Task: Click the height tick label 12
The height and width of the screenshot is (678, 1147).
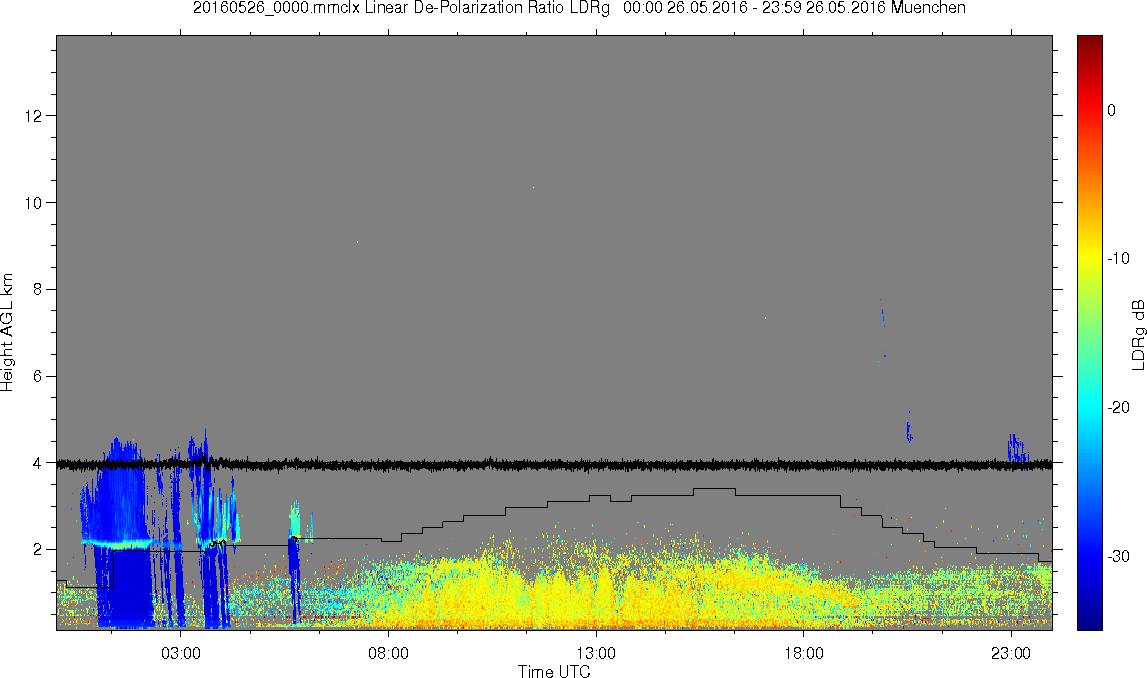Action: (x=33, y=116)
